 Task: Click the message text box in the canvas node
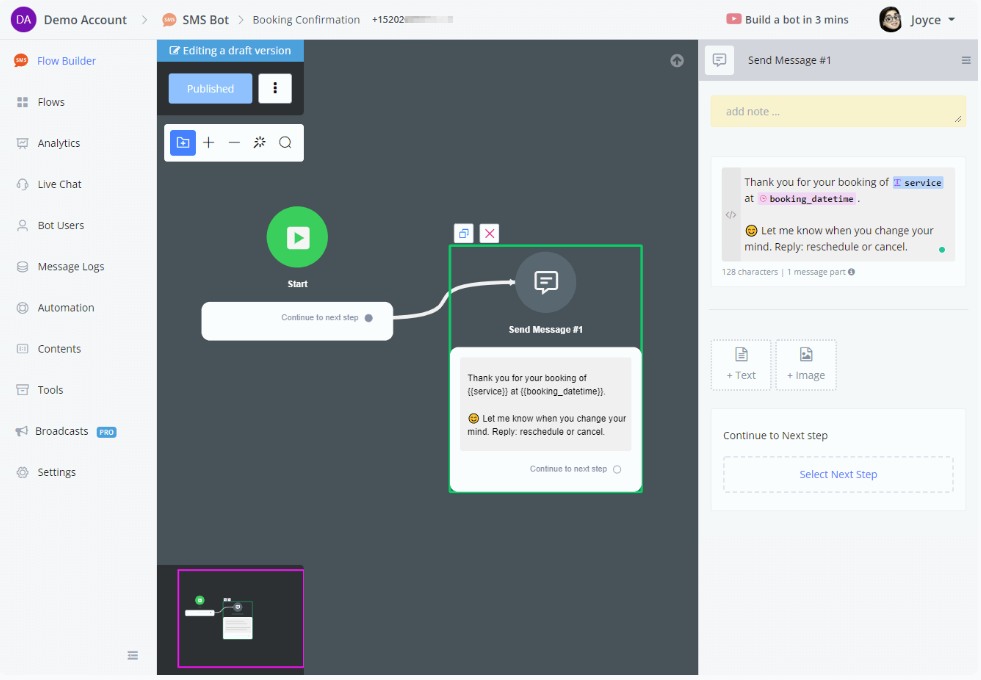(546, 404)
